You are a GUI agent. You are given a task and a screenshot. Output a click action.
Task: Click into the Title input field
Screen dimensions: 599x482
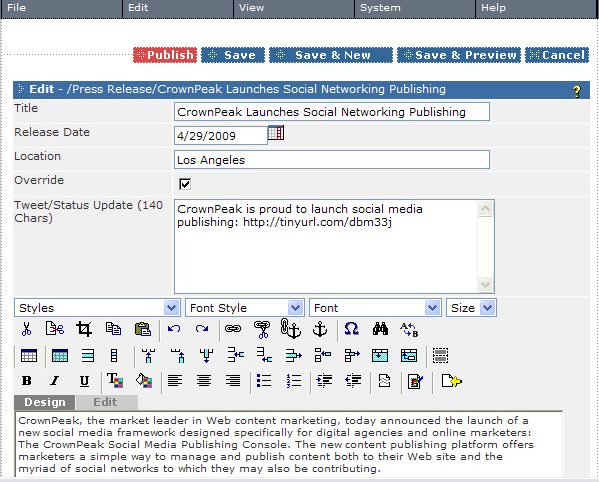point(332,112)
